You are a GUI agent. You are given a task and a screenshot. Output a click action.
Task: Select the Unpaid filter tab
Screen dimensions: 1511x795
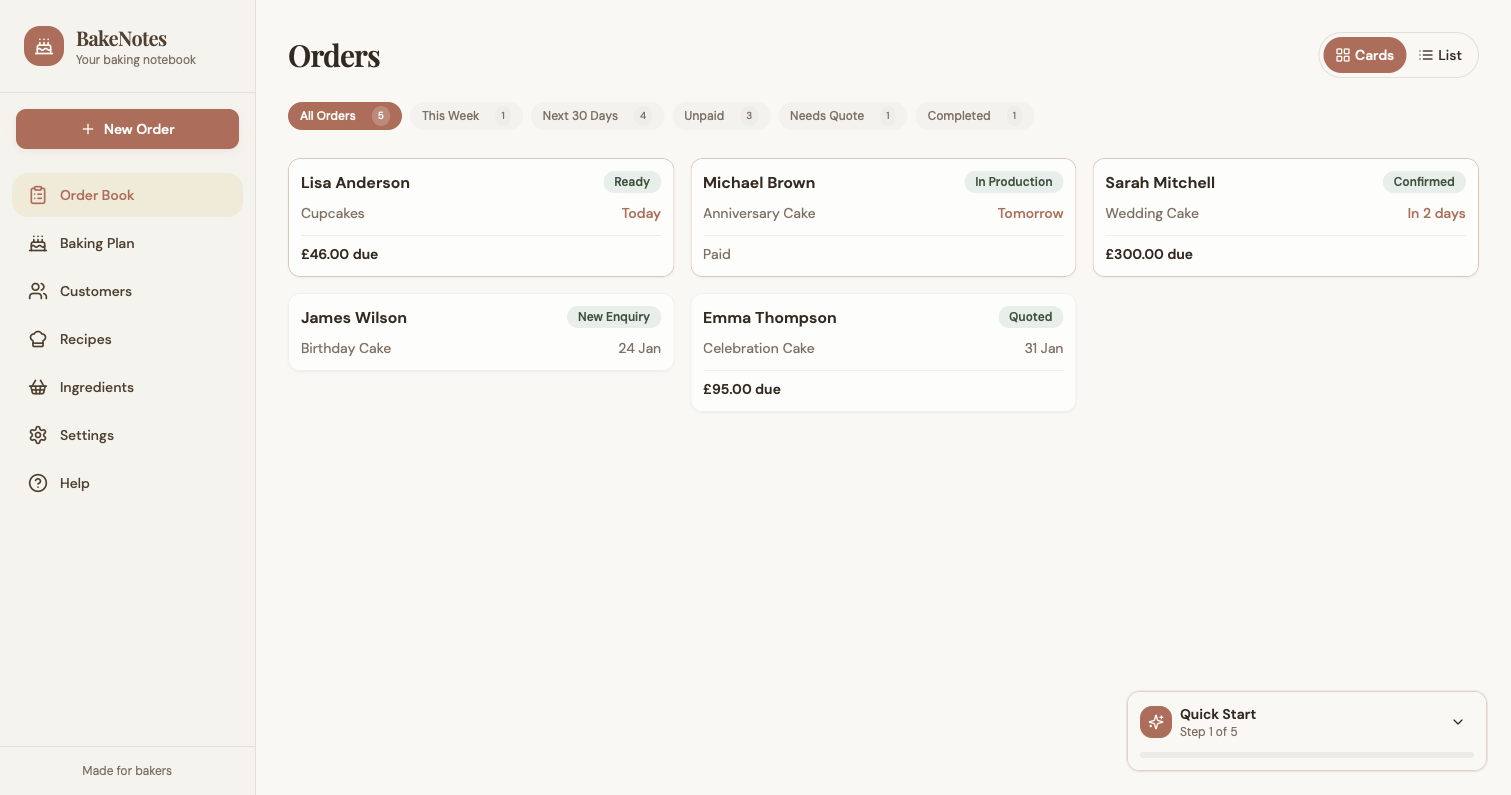coord(720,116)
